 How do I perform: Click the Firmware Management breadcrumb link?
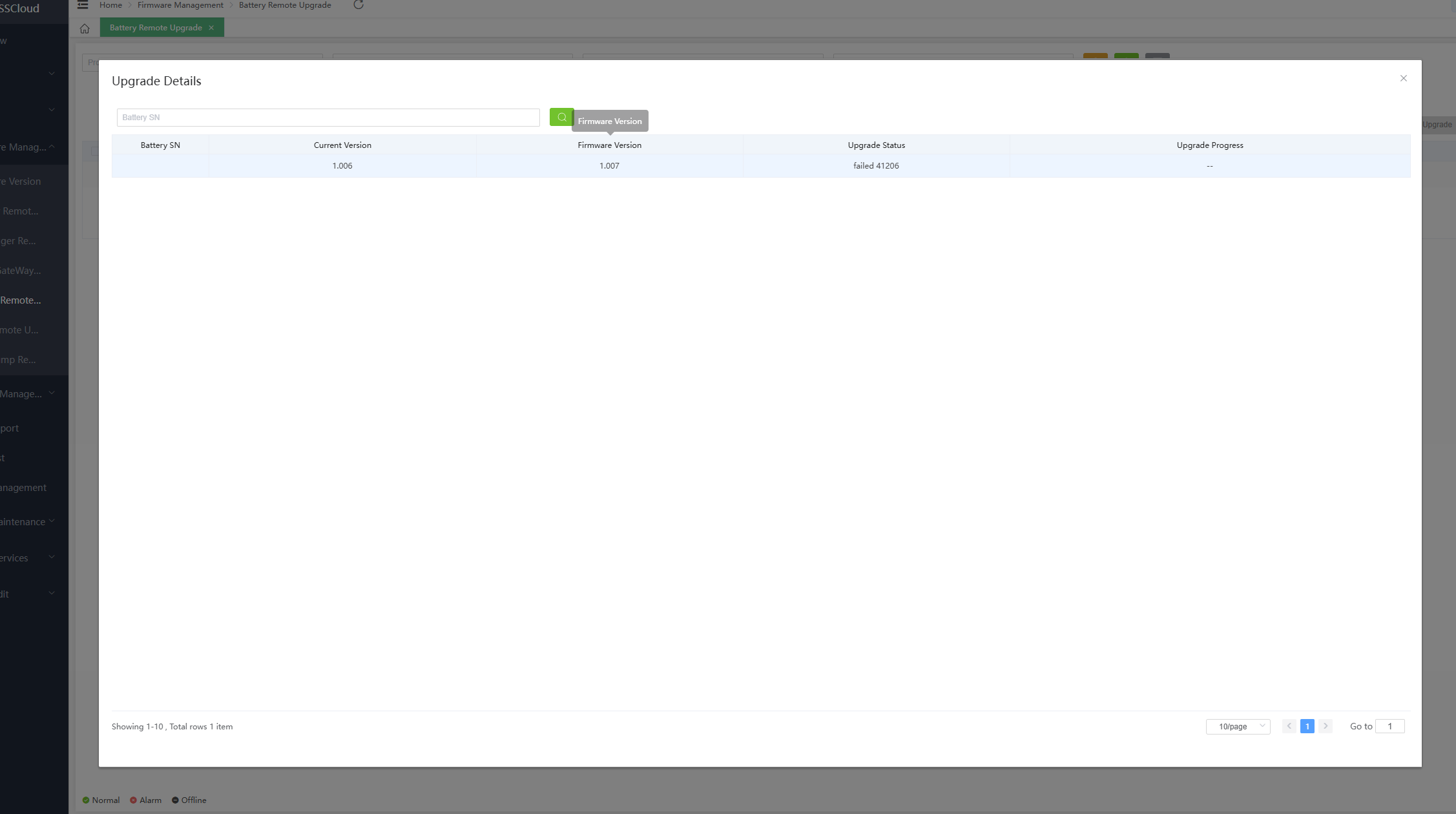(x=180, y=5)
